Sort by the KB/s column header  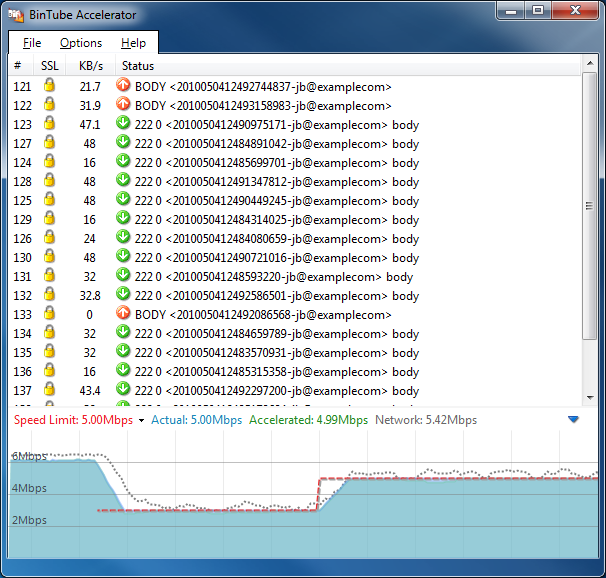pyautogui.click(x=91, y=66)
